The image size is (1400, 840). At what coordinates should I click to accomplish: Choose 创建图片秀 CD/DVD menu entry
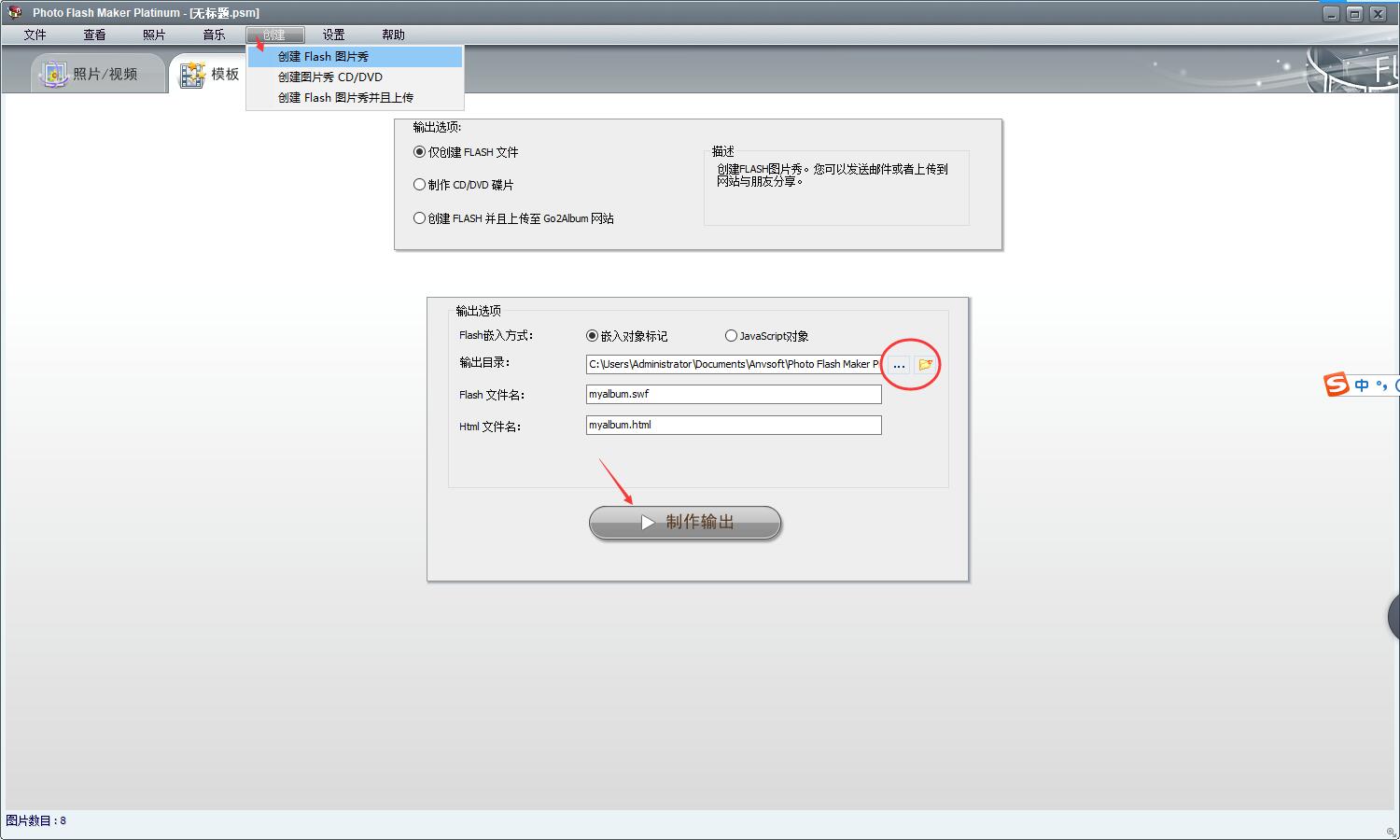point(355,77)
